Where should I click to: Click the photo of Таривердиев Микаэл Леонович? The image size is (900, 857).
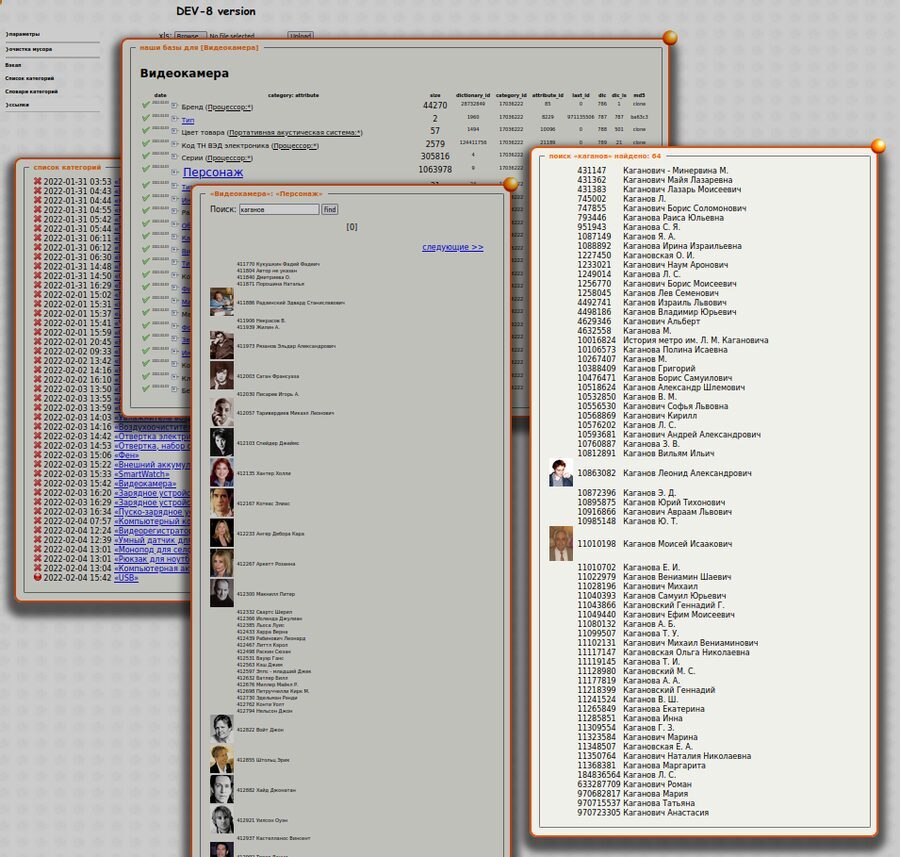tap(222, 412)
